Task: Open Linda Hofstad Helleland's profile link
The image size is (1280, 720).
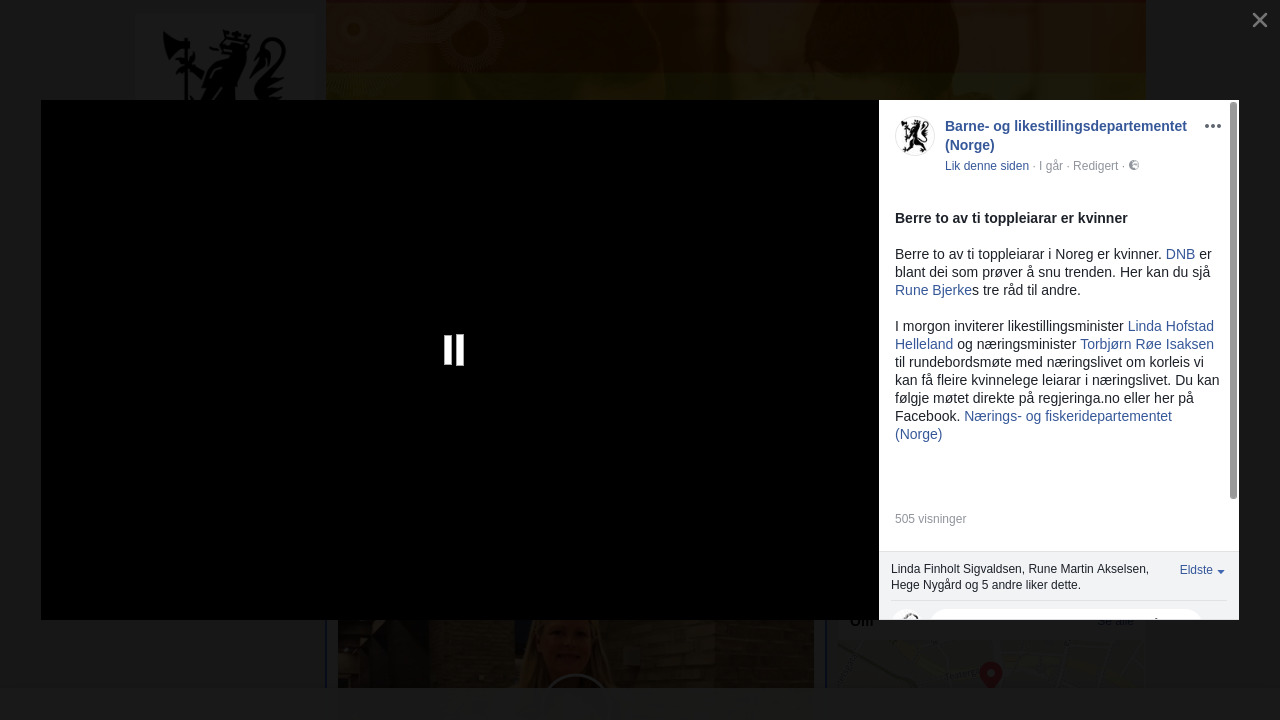Action: (1170, 326)
